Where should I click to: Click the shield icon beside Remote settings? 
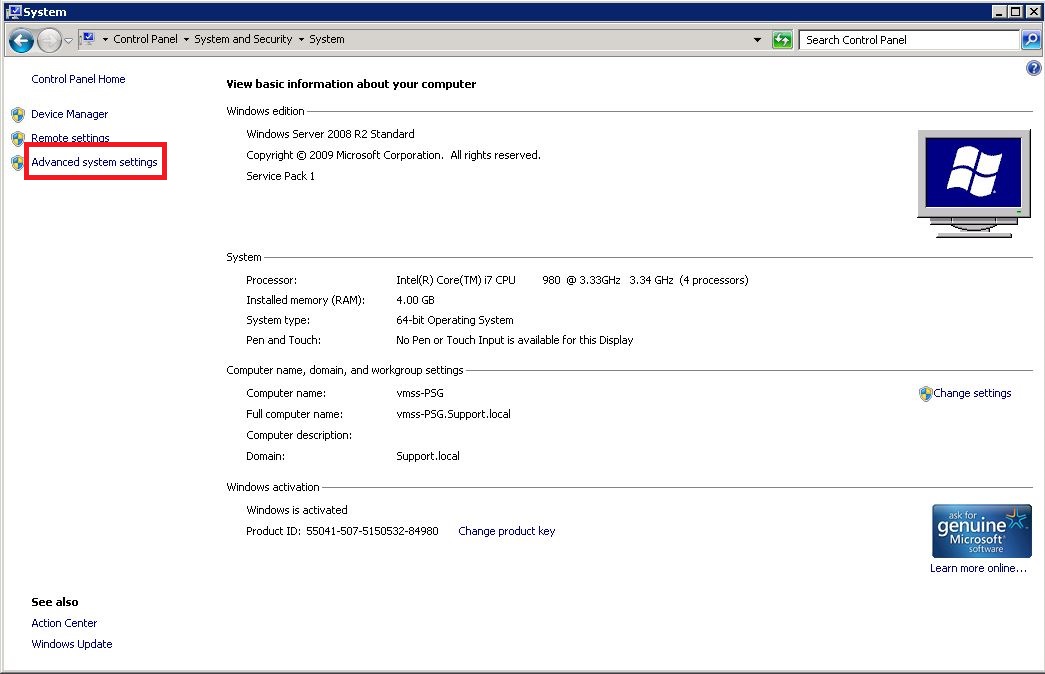(x=18, y=139)
